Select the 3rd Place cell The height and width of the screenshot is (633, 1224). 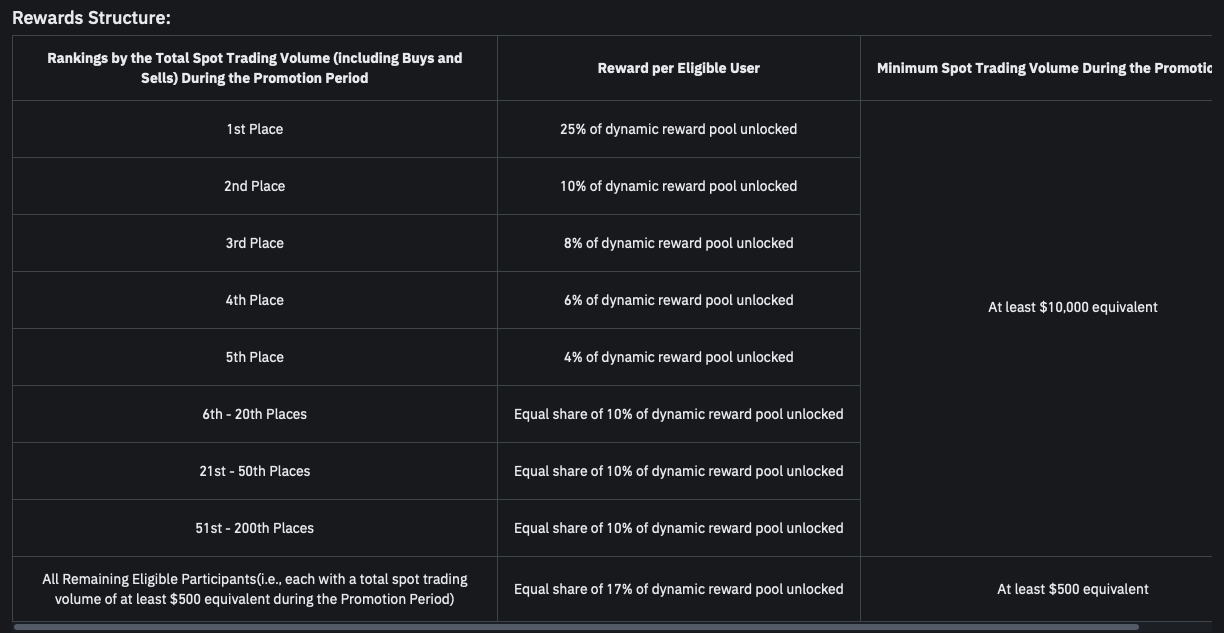click(x=254, y=243)
